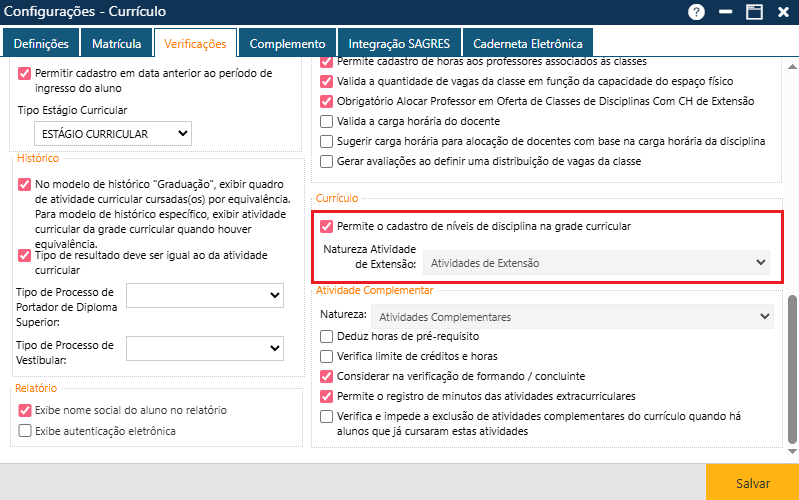This screenshot has width=799, height=500.
Task: Check Deduz horas de pré-requisito
Action: 326,336
